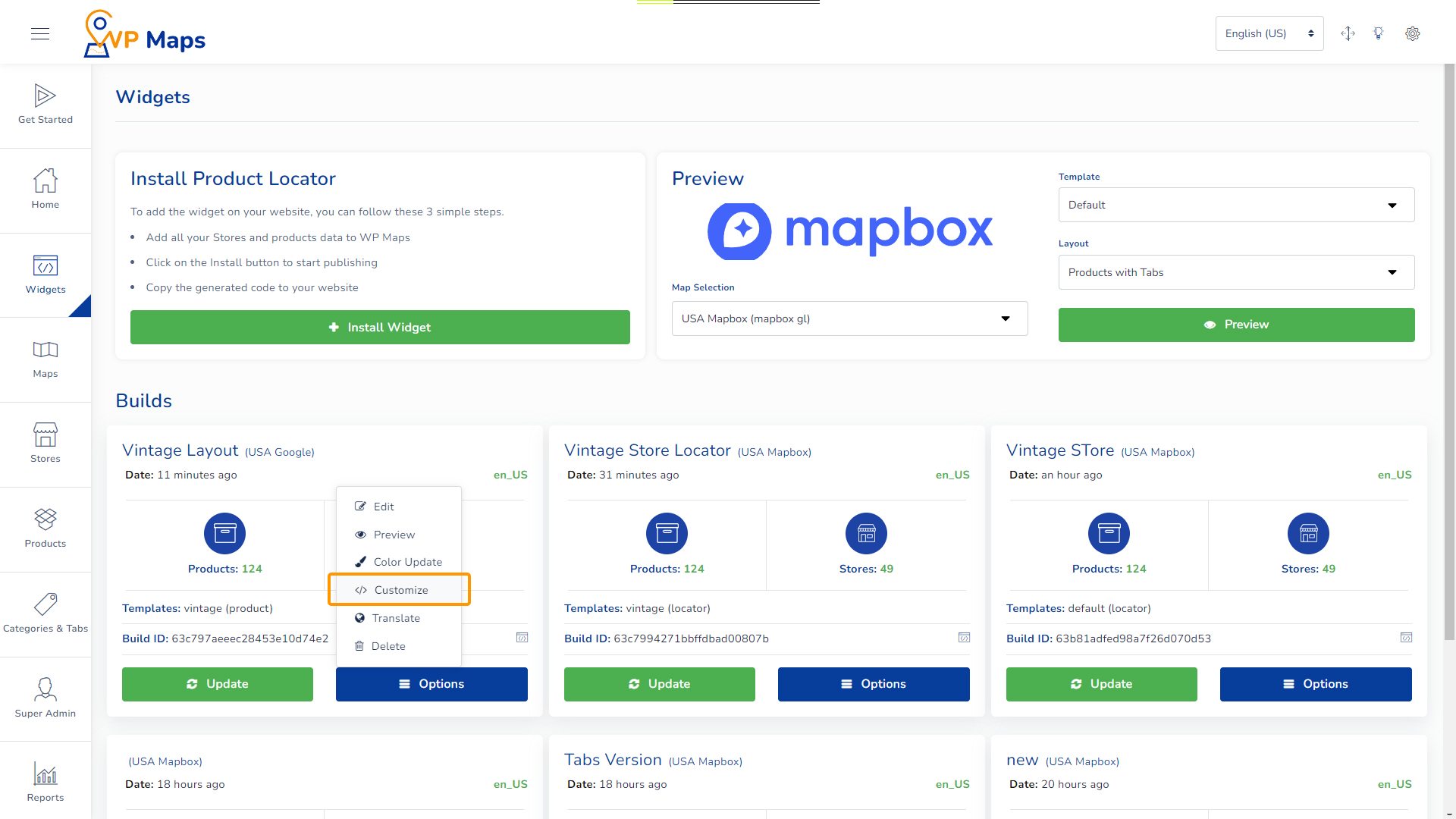This screenshot has width=1456, height=819.
Task: Open Super Admin from the sidebar
Action: coord(45,694)
